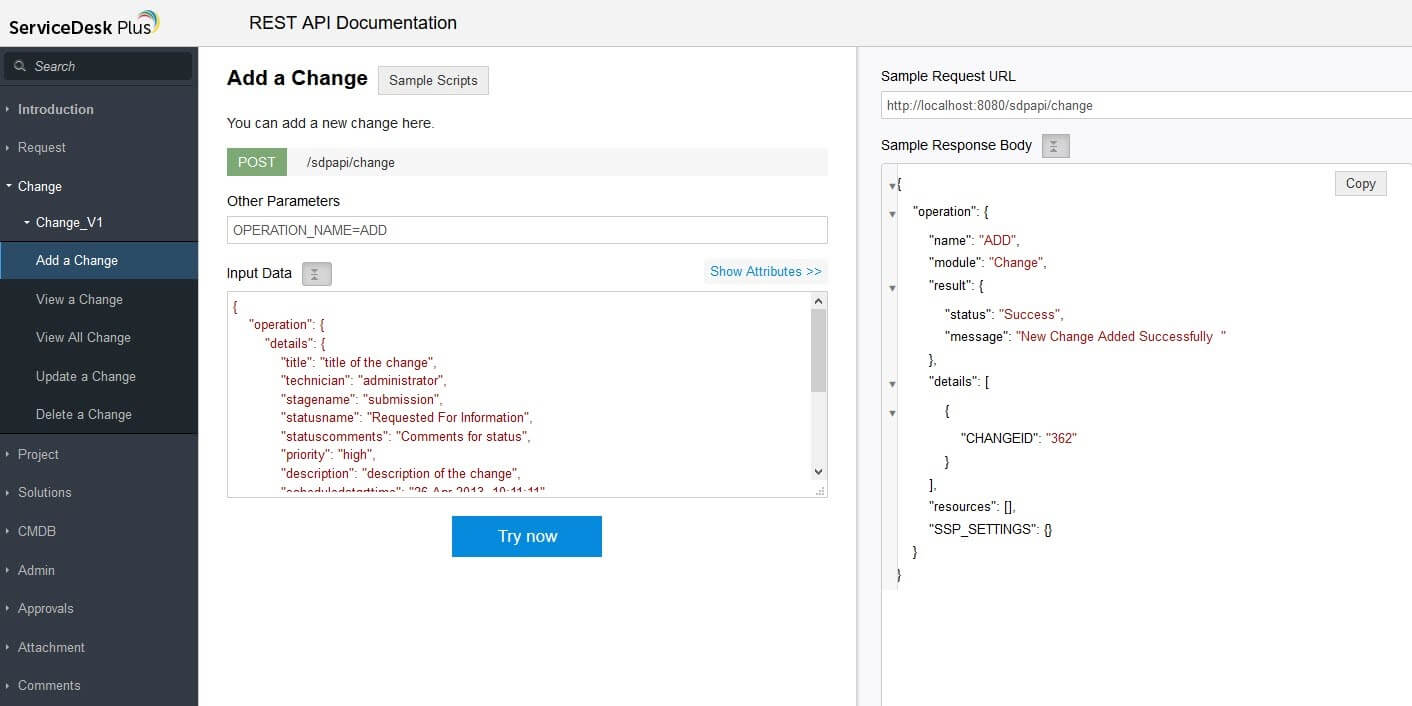Screen dimensions: 1412x706
Task: Click the Input Data scrollbar thumb
Action: click(x=818, y=350)
